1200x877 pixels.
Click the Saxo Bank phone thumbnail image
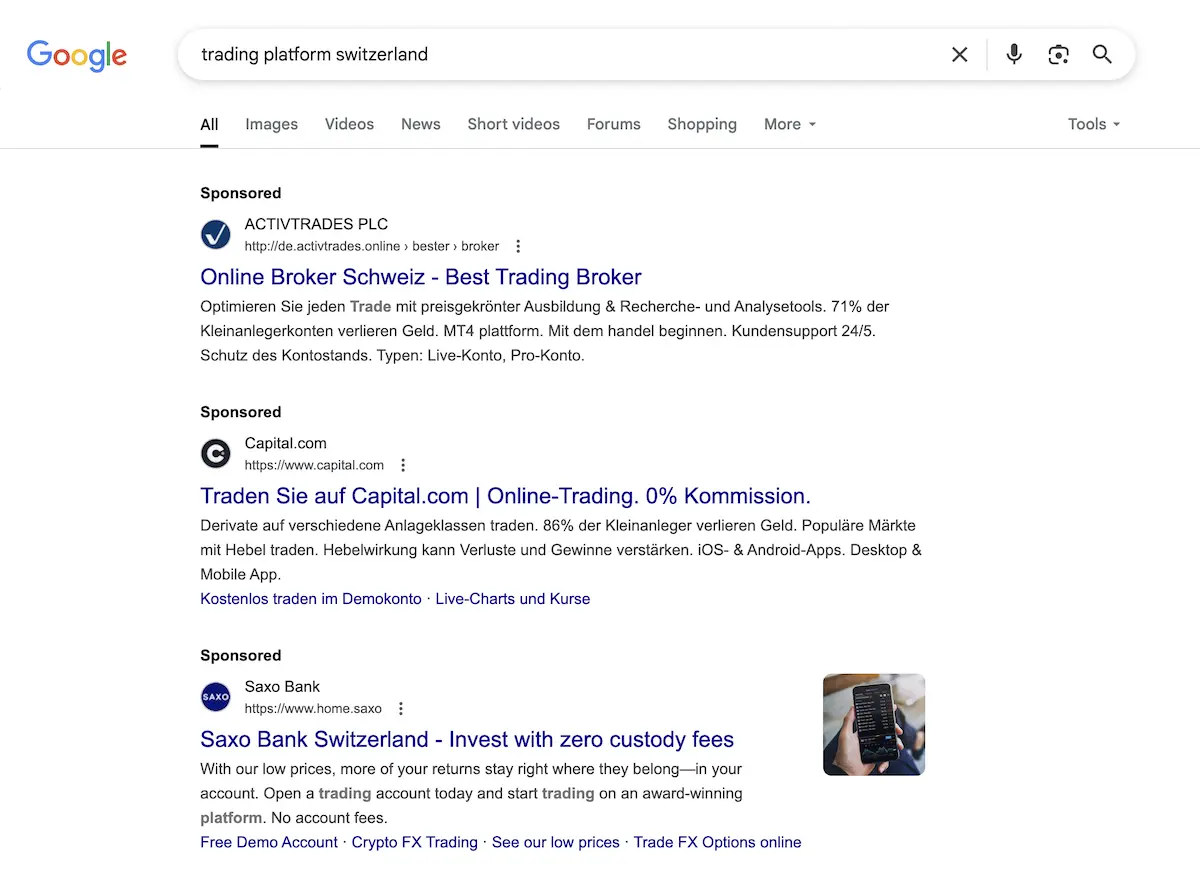point(874,724)
